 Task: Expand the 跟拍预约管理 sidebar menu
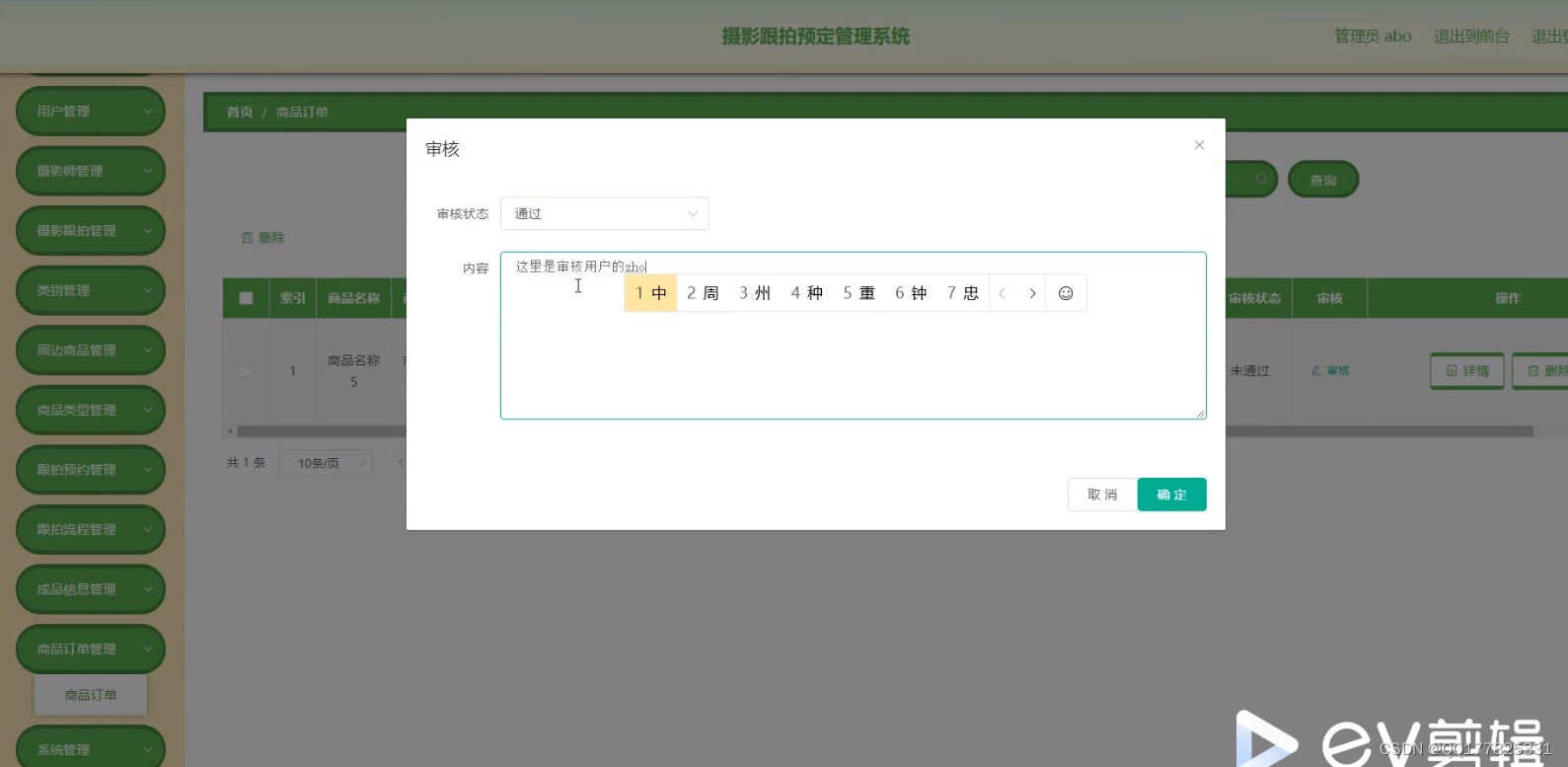click(91, 470)
